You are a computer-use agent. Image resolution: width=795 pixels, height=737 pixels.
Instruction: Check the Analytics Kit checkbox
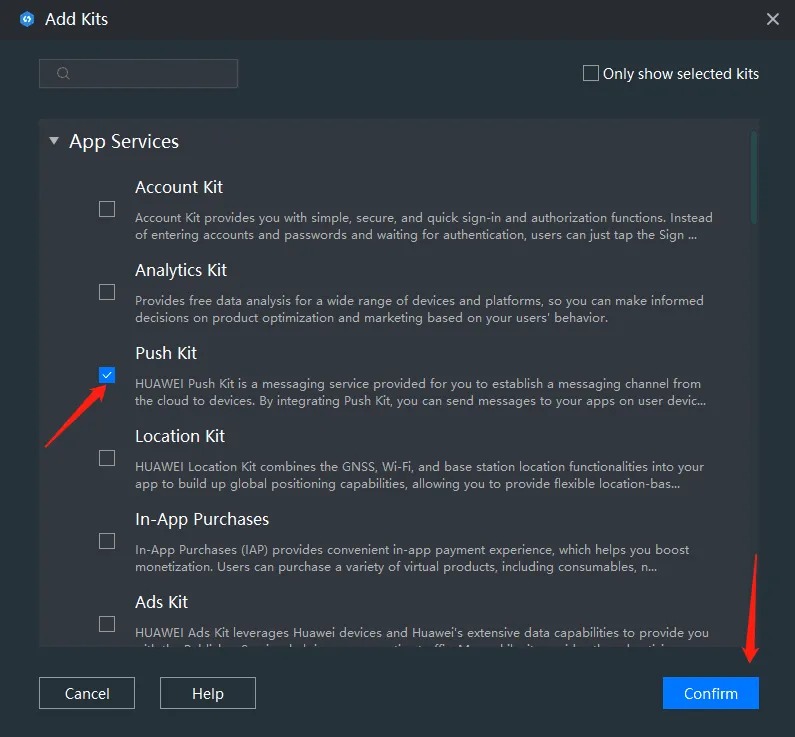click(x=107, y=292)
